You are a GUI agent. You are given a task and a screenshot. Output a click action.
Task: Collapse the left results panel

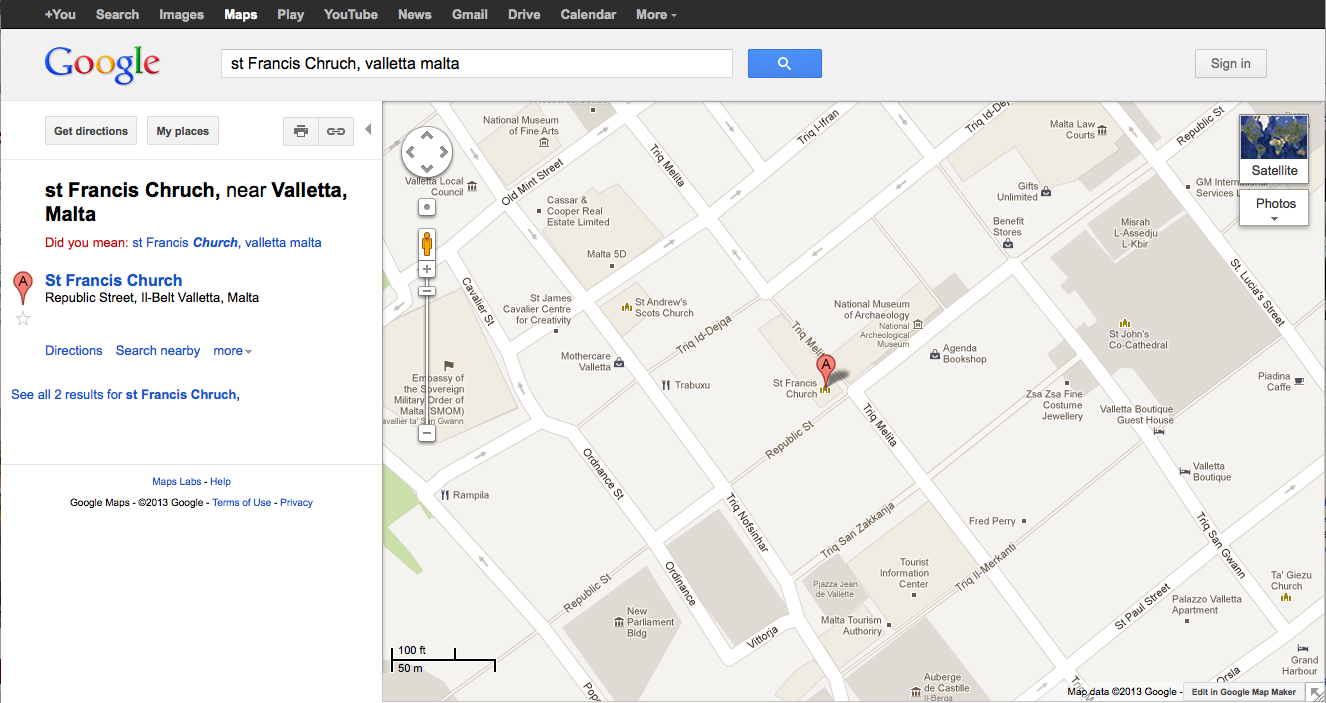tap(368, 130)
